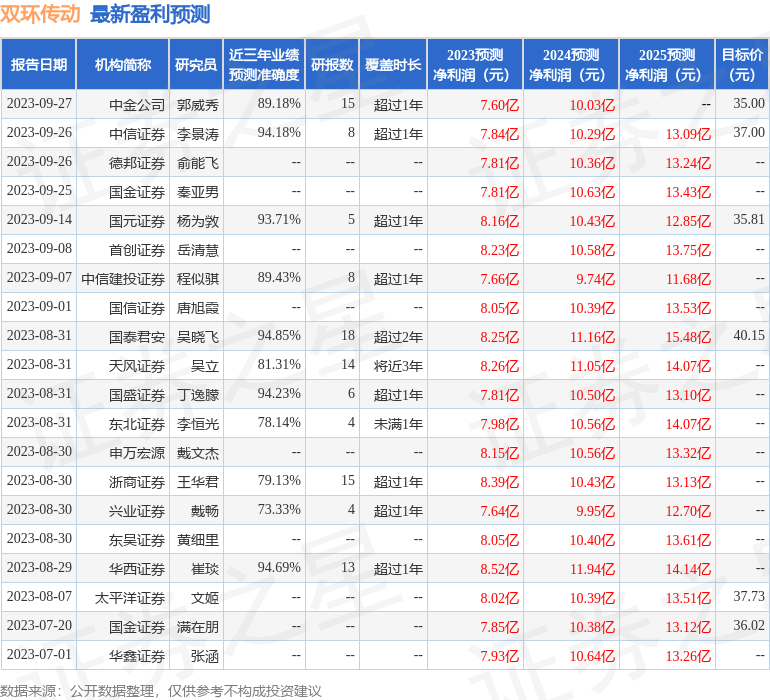Click researcher name 丁逸朦
The width and height of the screenshot is (770, 700).
click(198, 395)
